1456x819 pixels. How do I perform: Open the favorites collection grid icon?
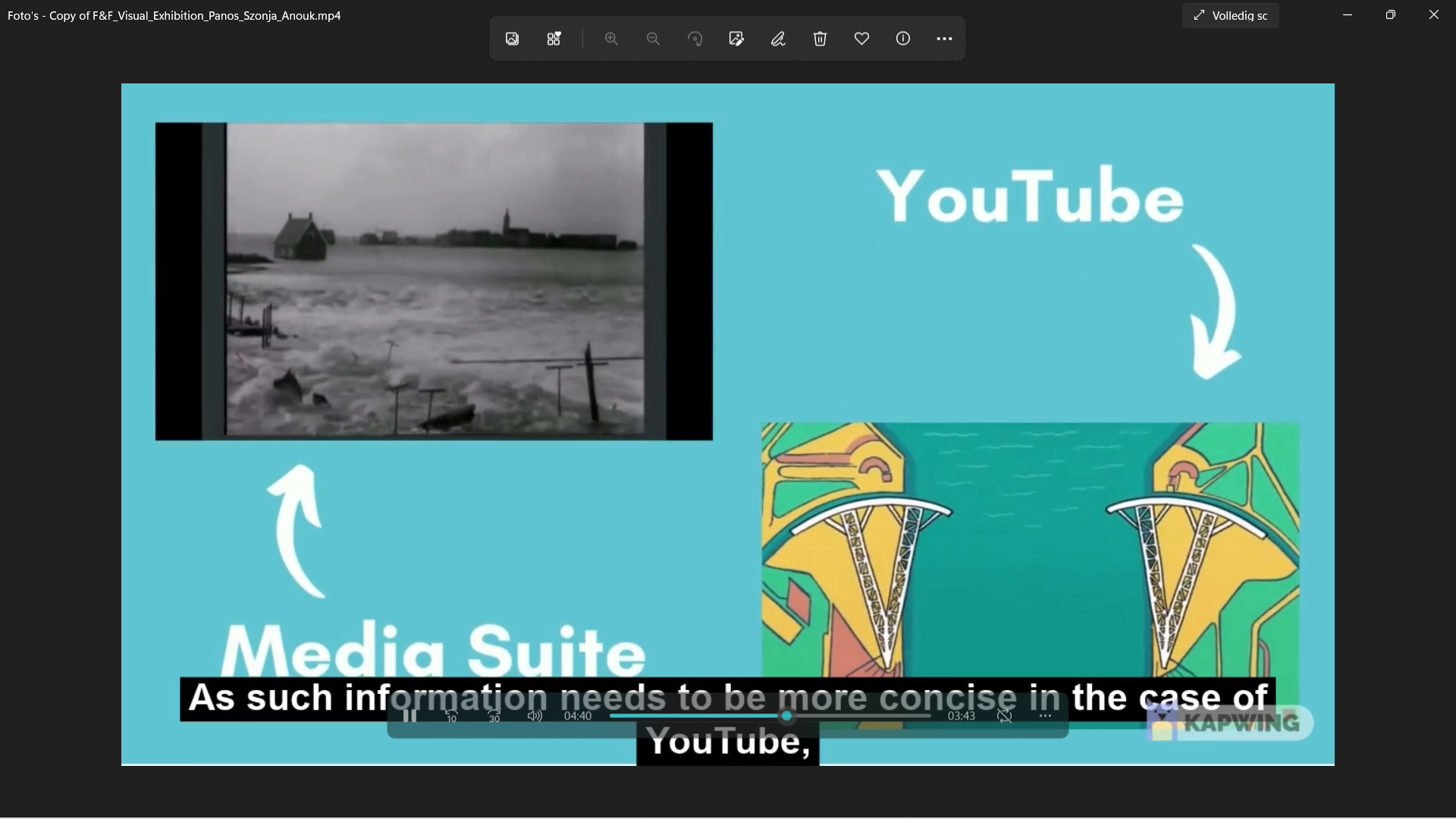[554, 39]
